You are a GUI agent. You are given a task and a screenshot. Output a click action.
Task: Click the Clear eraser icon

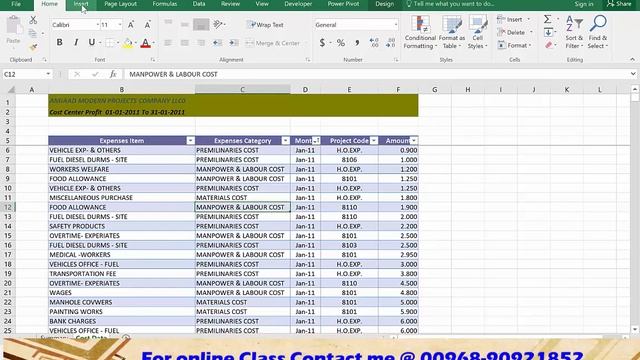tap(549, 45)
